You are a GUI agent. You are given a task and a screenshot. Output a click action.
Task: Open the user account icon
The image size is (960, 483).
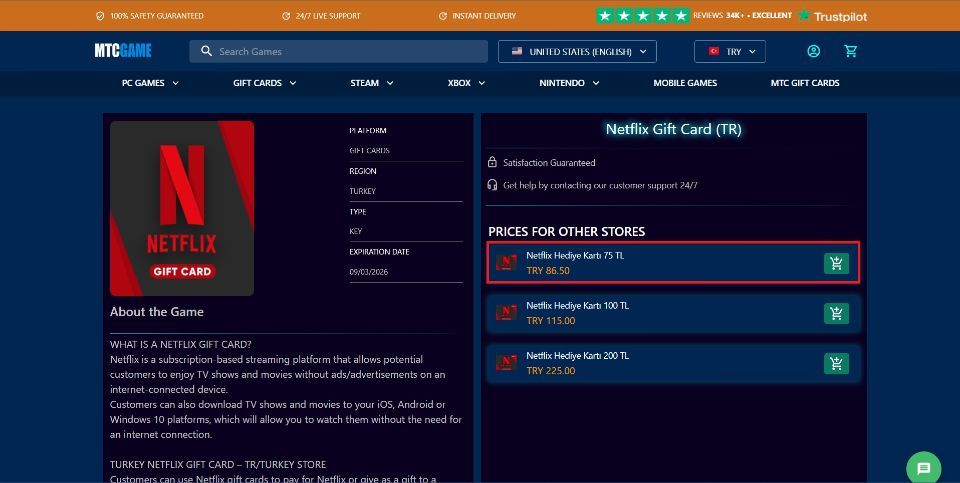pos(814,51)
